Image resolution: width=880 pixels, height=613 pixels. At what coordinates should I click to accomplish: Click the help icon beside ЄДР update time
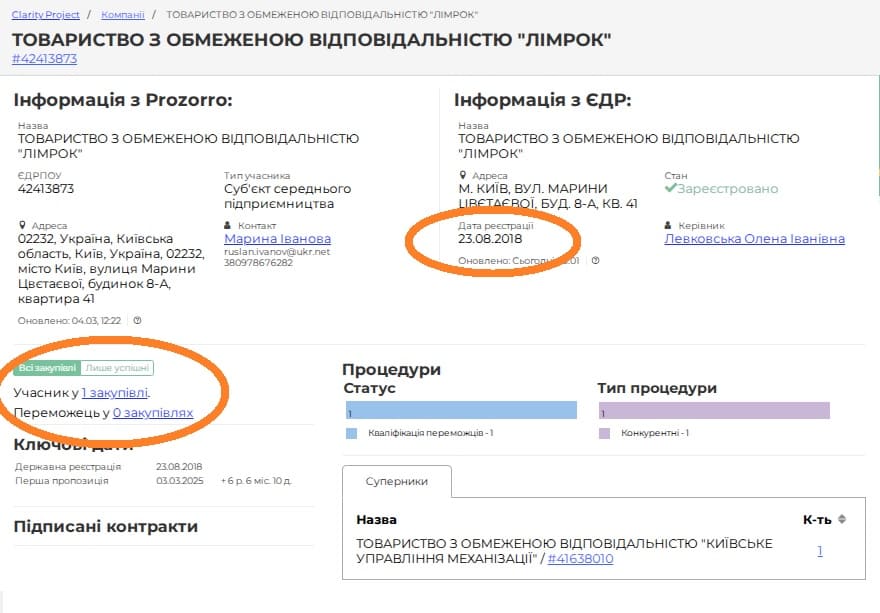[x=595, y=260]
